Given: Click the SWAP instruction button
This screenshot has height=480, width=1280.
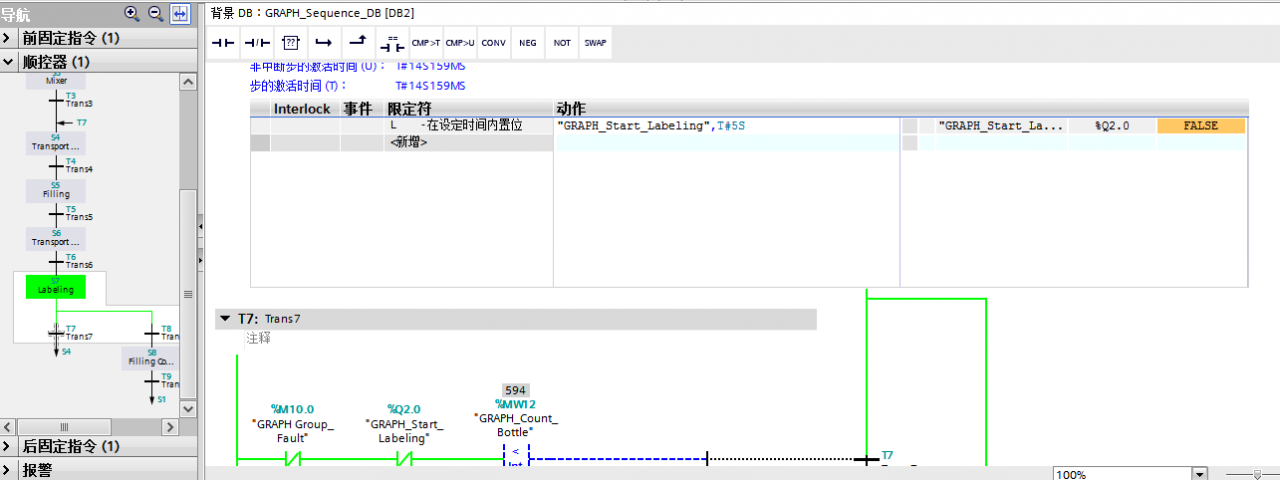Looking at the screenshot, I should point(595,43).
